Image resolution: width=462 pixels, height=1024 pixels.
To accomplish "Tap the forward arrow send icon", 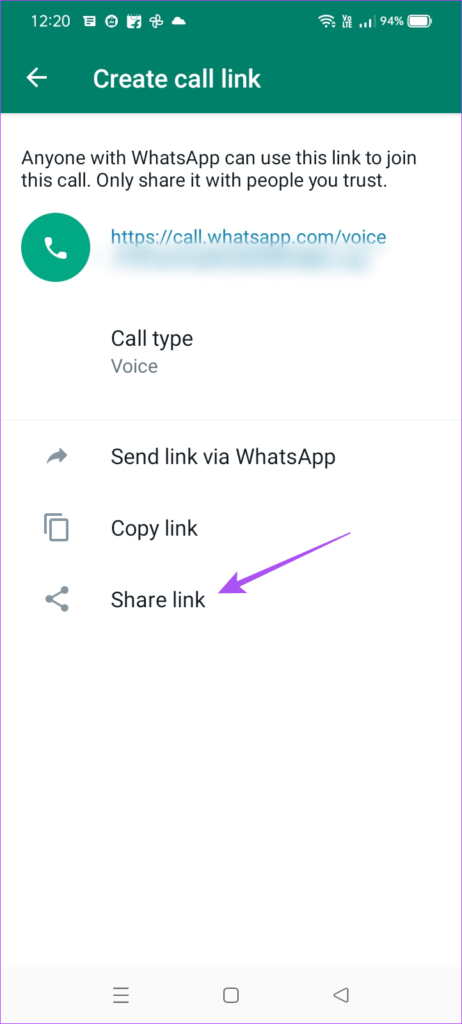I will pos(57,456).
